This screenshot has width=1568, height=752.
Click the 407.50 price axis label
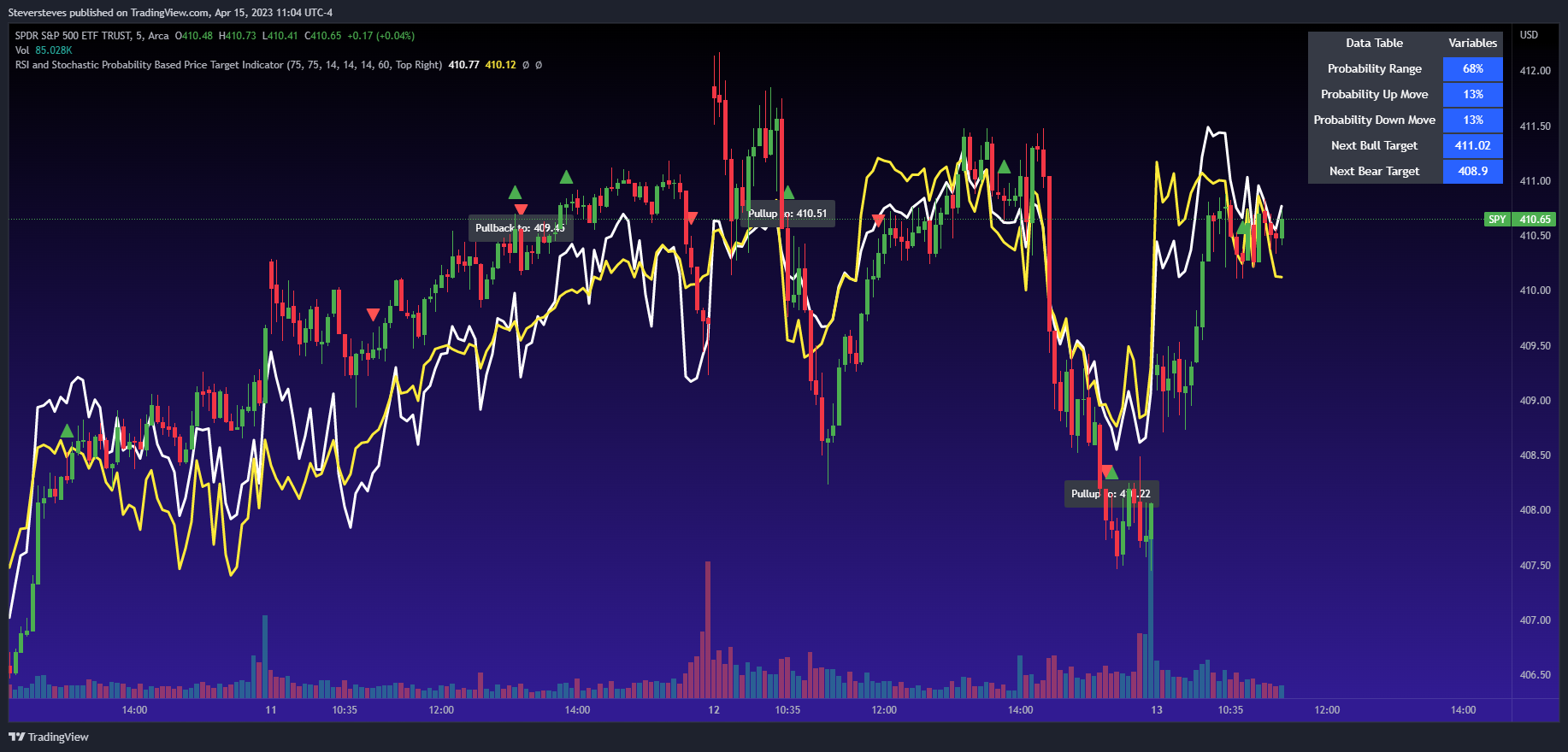pyautogui.click(x=1535, y=566)
